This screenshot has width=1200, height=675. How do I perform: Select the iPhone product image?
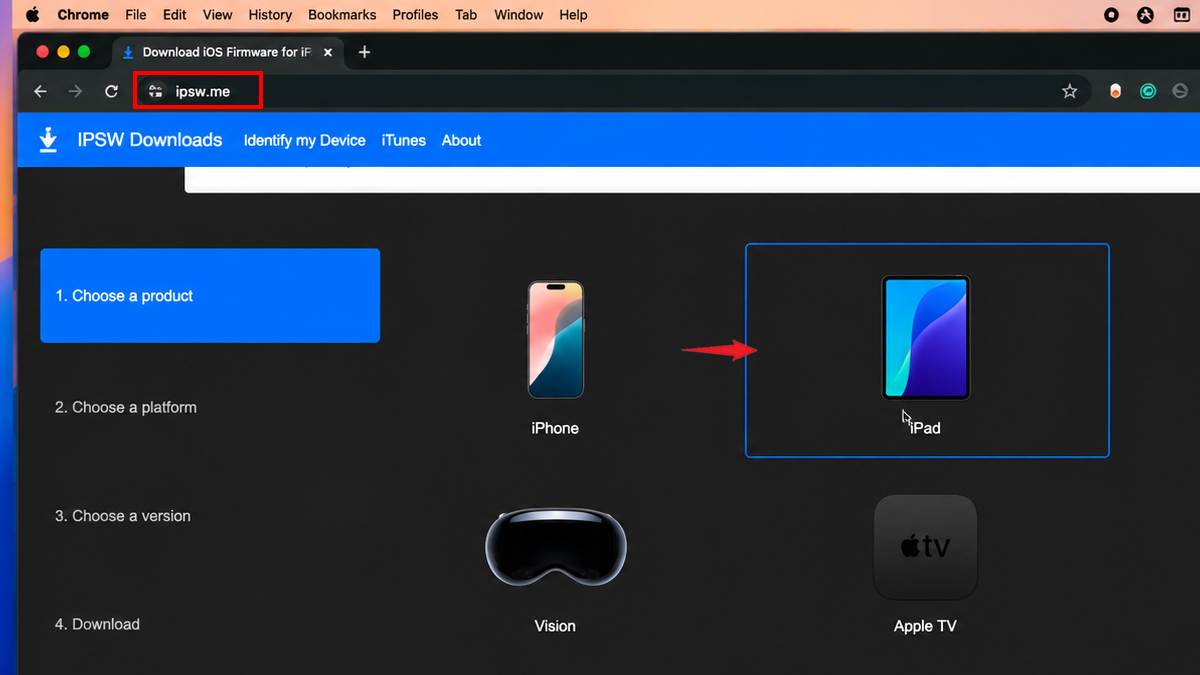(x=555, y=340)
